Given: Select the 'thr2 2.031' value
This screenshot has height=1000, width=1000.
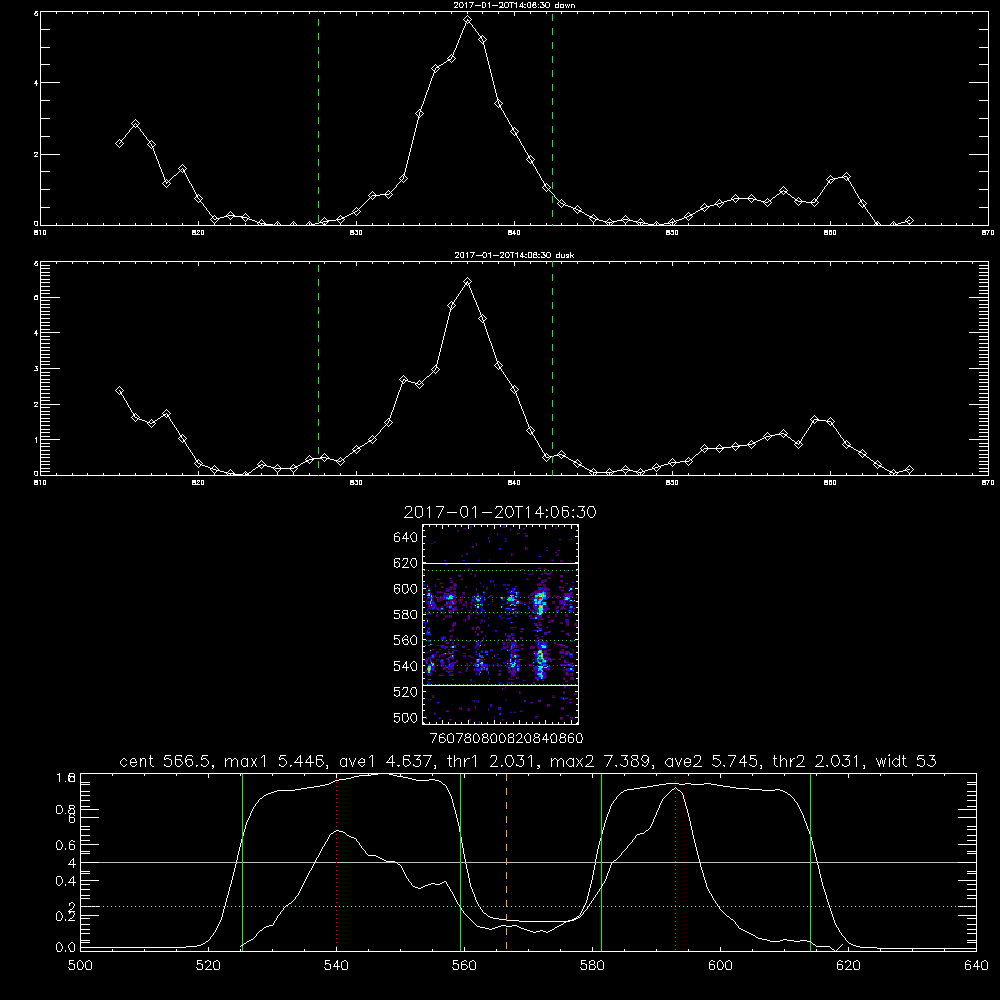Looking at the screenshot, I should pos(818,761).
